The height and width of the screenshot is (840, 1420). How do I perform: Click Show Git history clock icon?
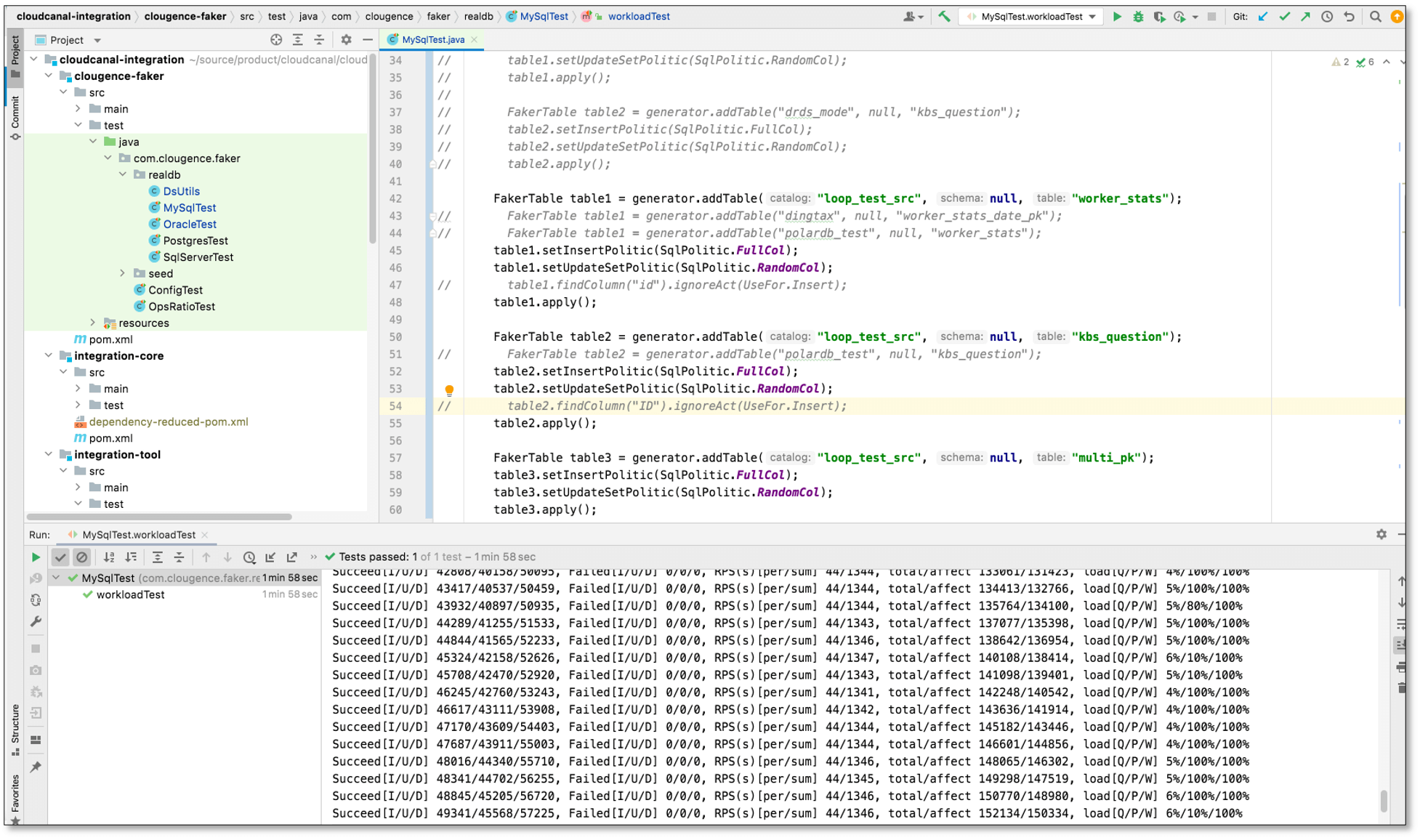click(1327, 16)
